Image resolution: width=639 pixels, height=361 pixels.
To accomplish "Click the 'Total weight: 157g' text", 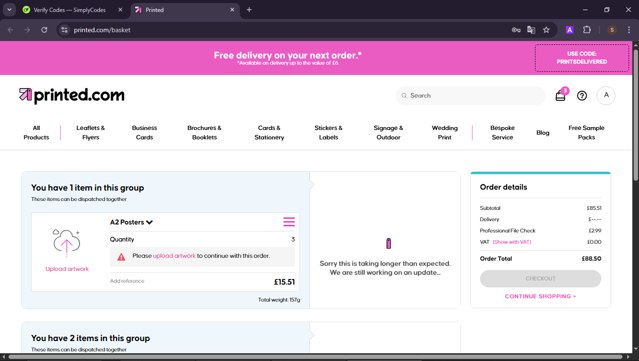I will tap(279, 300).
